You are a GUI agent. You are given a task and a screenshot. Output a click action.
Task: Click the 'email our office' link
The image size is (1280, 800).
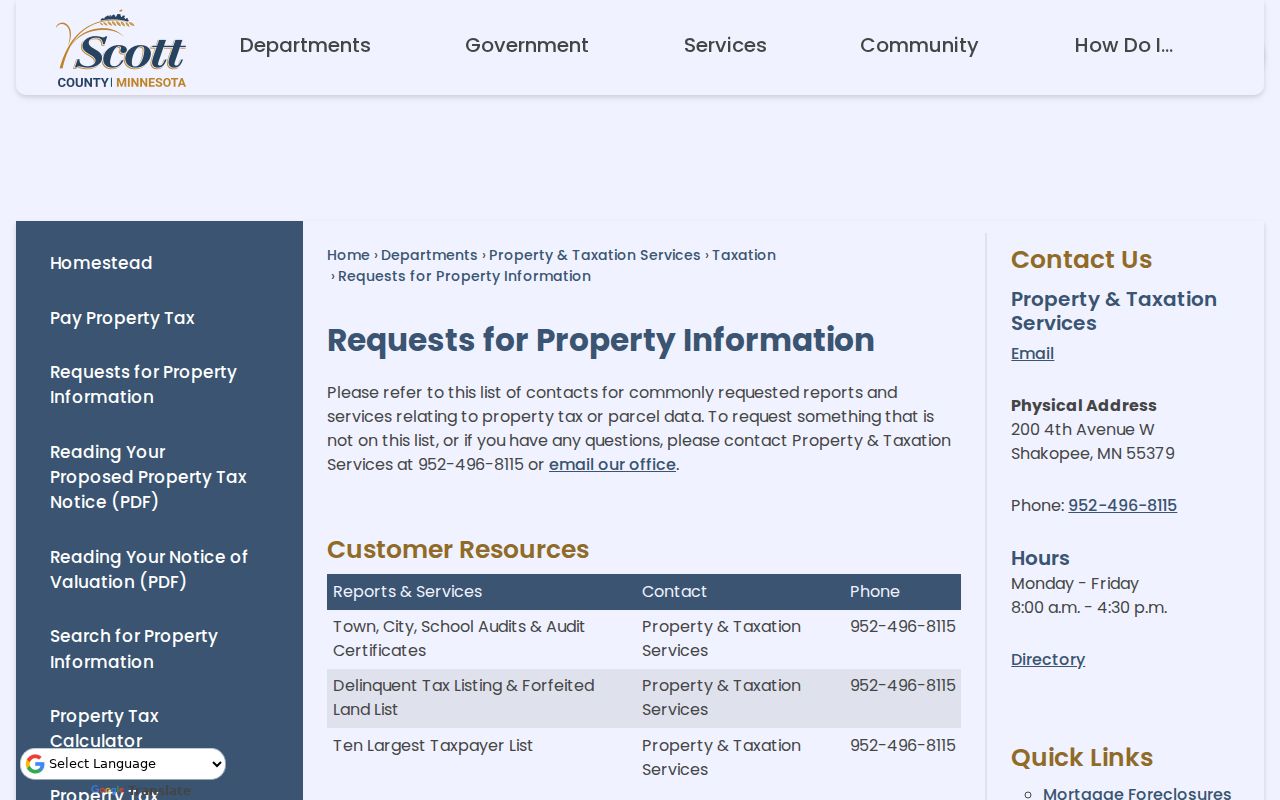click(612, 464)
